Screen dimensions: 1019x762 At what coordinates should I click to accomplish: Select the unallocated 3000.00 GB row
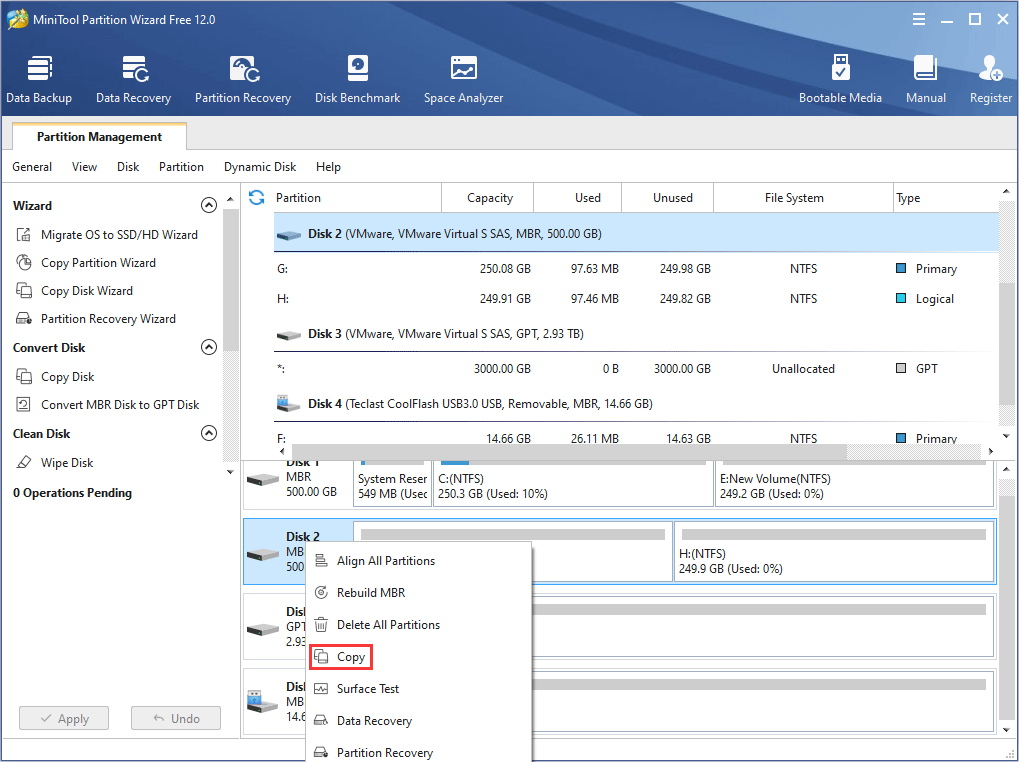636,368
